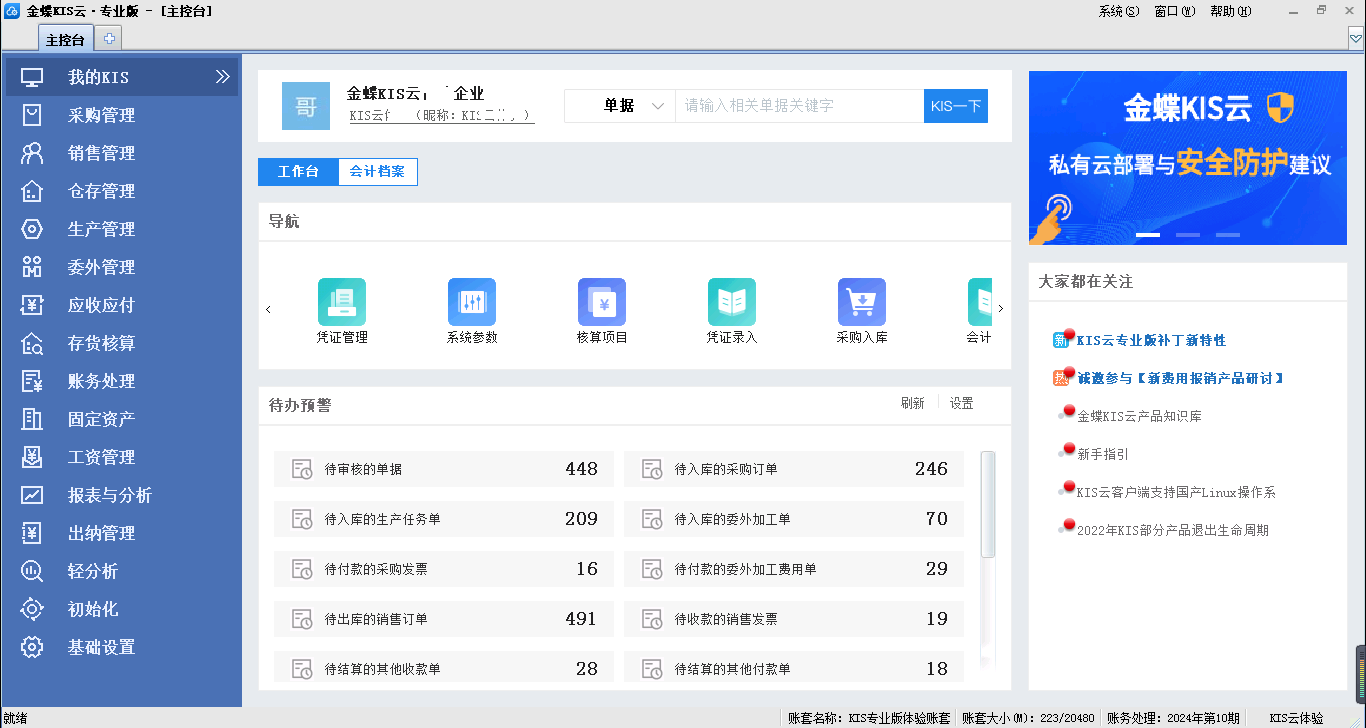Select 仓存管理 in the sidebar
Viewport: 1366px width, 728px height.
click(x=121, y=191)
